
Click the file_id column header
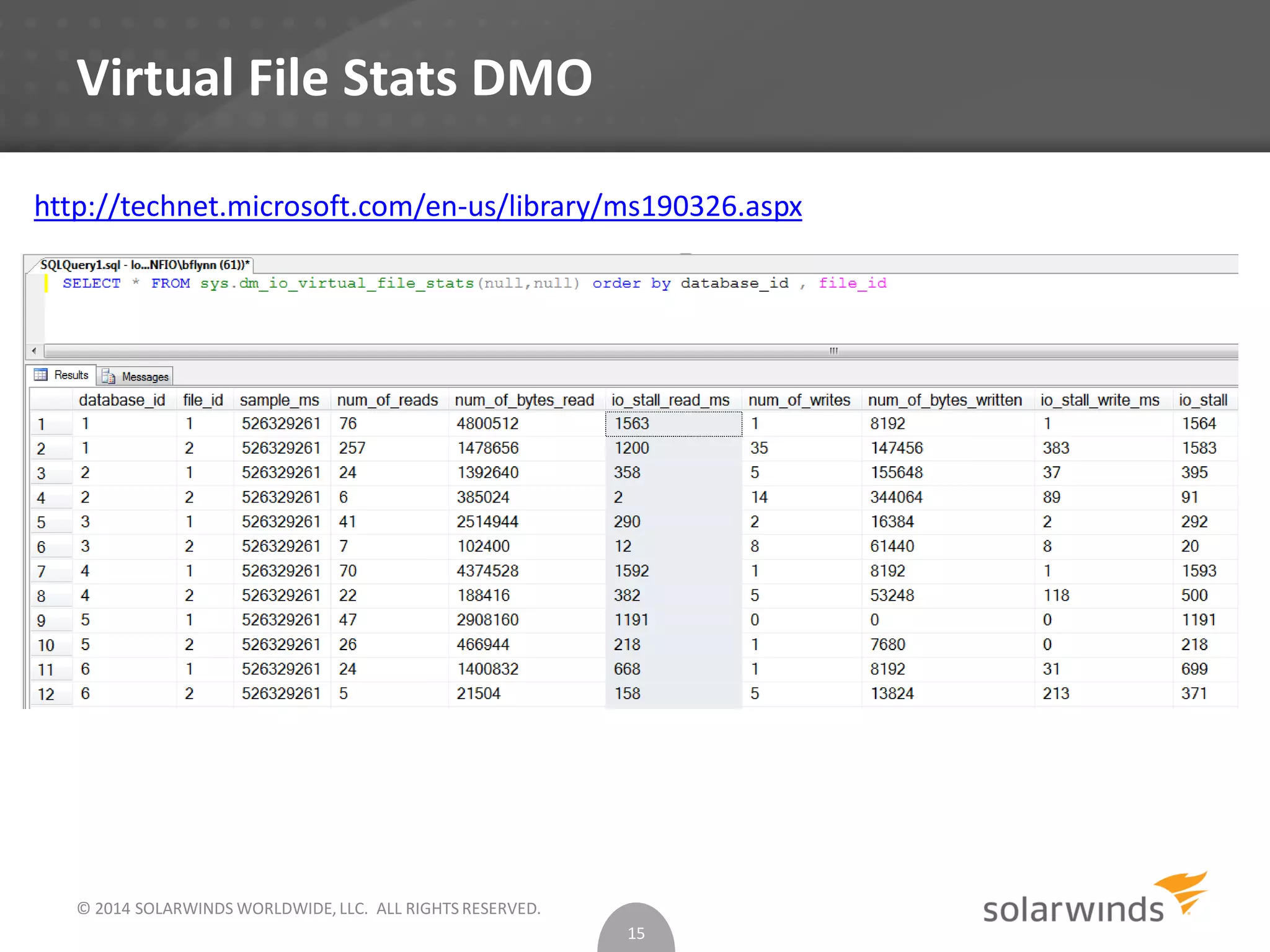click(x=203, y=400)
